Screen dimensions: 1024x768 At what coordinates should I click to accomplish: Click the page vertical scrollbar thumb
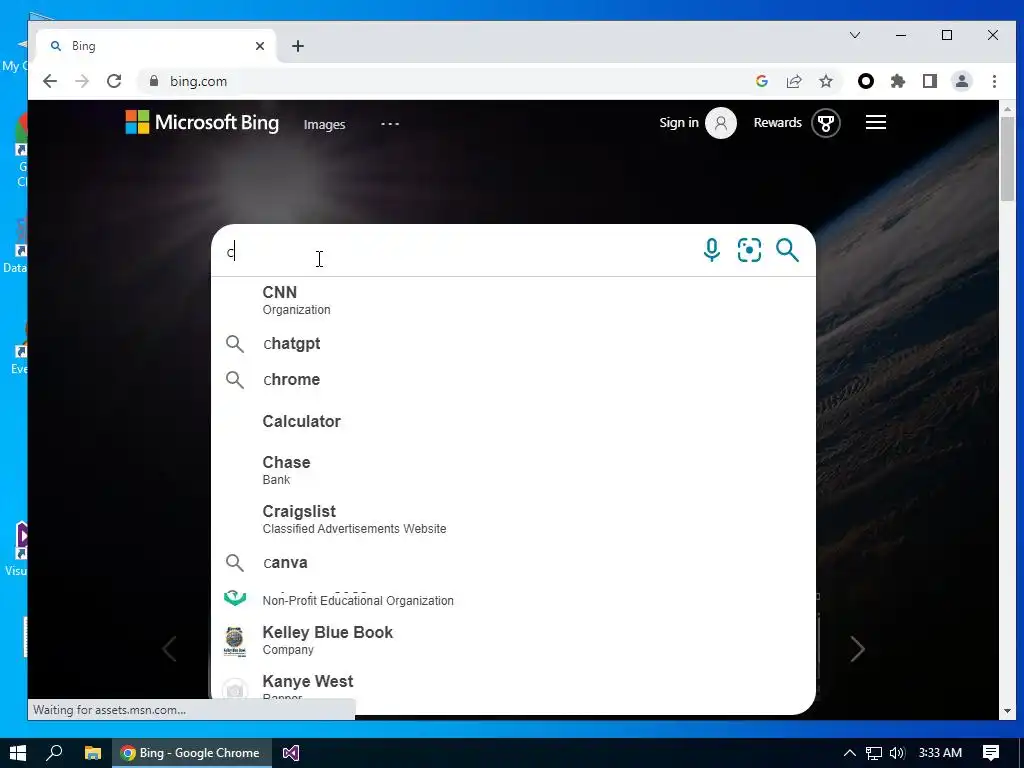[x=1007, y=159]
